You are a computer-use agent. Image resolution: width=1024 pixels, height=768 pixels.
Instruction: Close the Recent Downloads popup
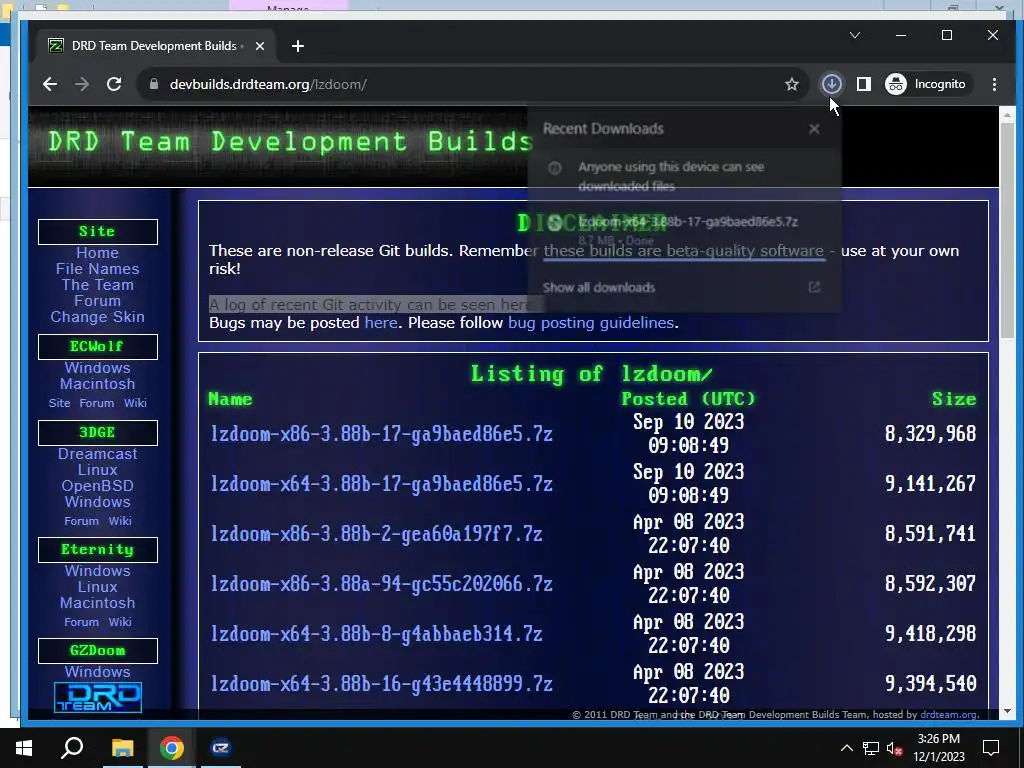pos(814,129)
